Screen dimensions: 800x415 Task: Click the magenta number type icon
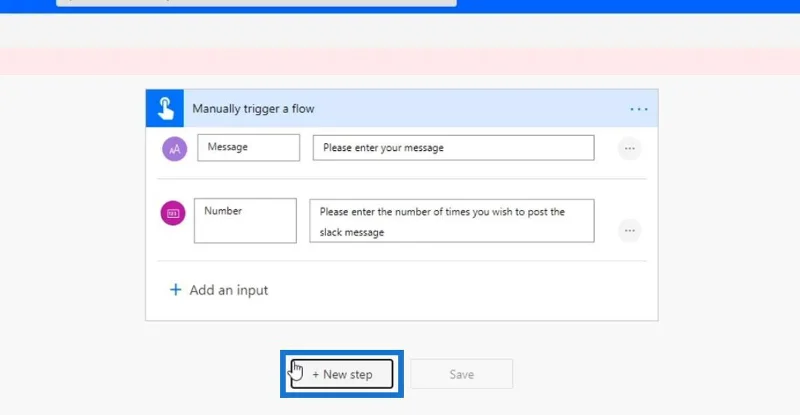pos(173,213)
